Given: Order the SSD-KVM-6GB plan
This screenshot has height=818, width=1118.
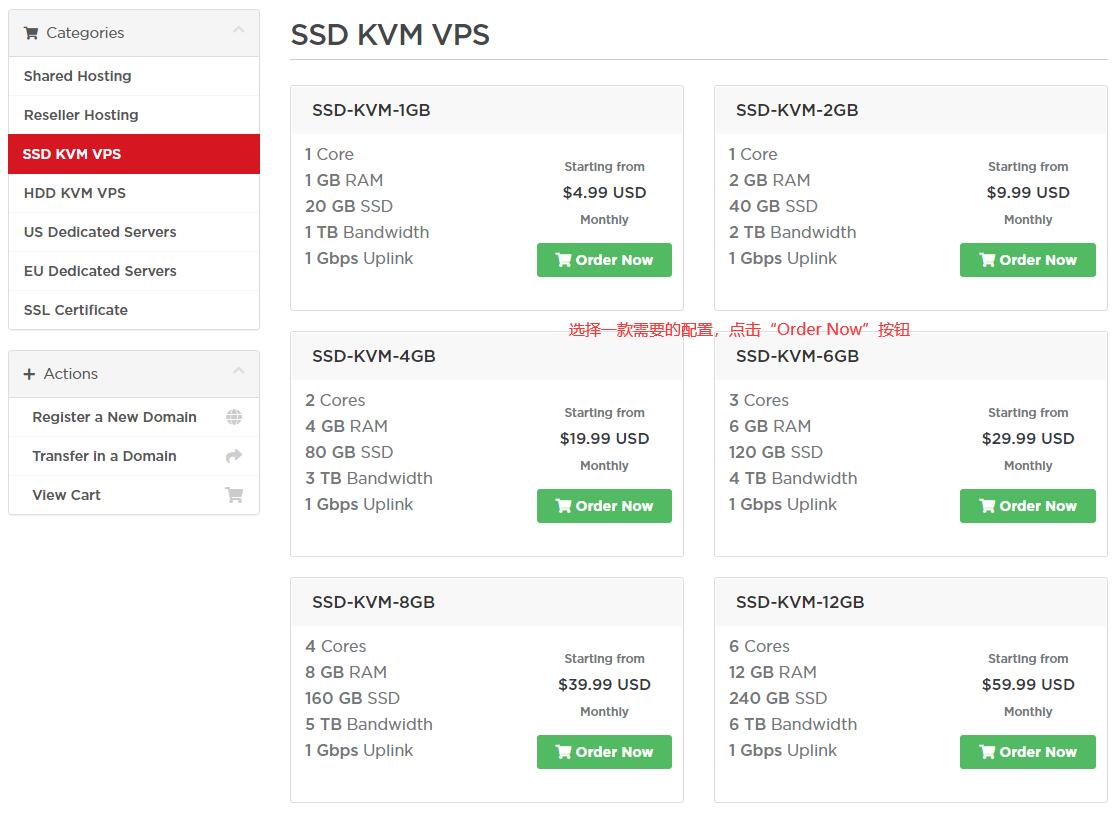Looking at the screenshot, I should coord(1027,506).
